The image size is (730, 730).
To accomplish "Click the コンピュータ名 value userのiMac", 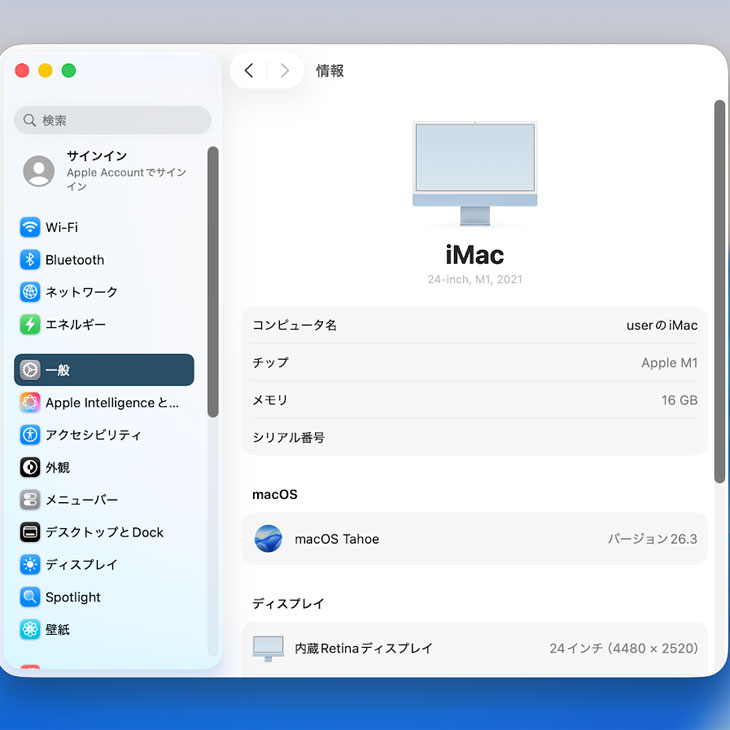I will click(x=661, y=325).
